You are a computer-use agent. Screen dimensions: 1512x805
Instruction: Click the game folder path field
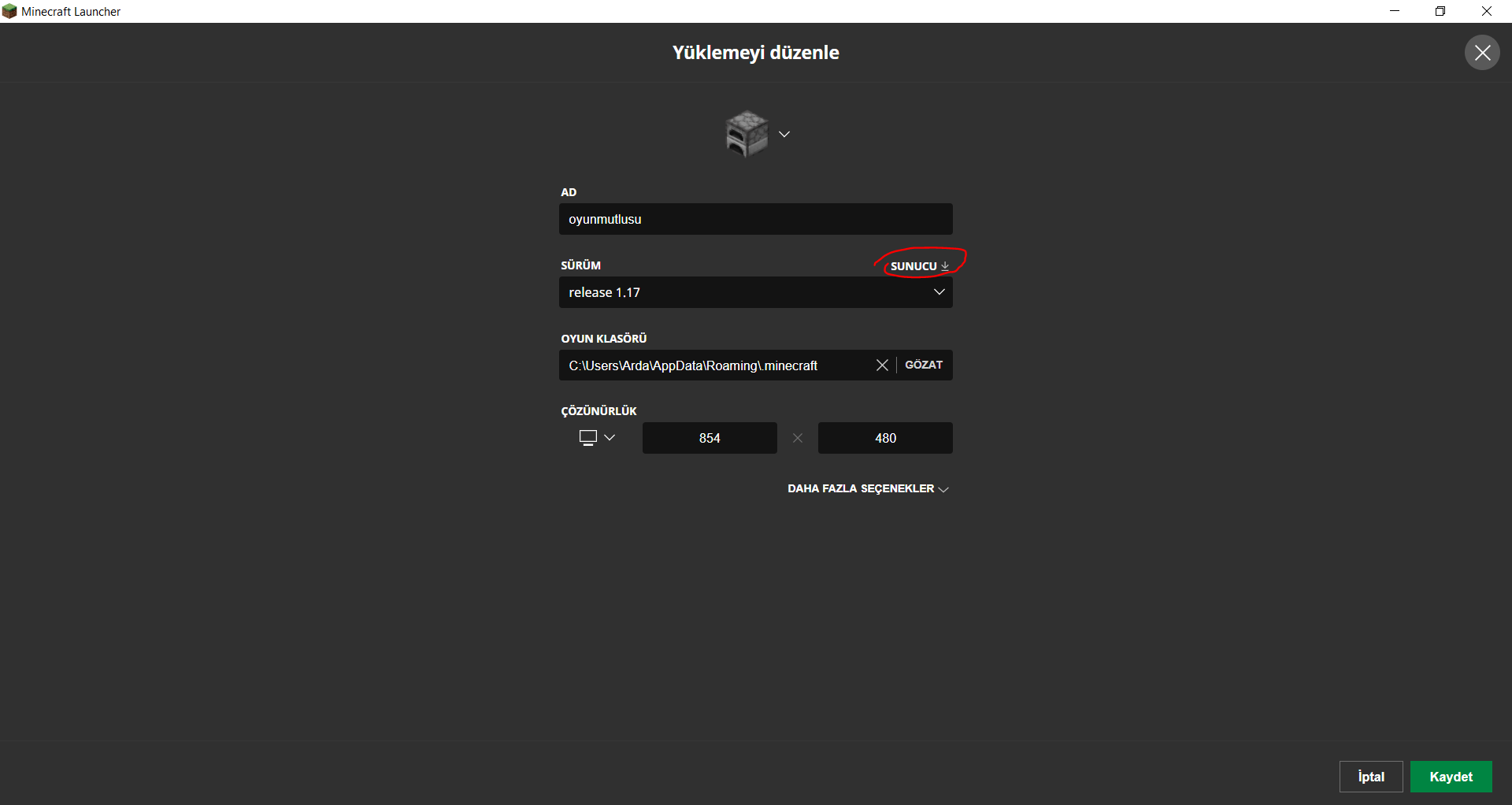pyautogui.click(x=715, y=365)
